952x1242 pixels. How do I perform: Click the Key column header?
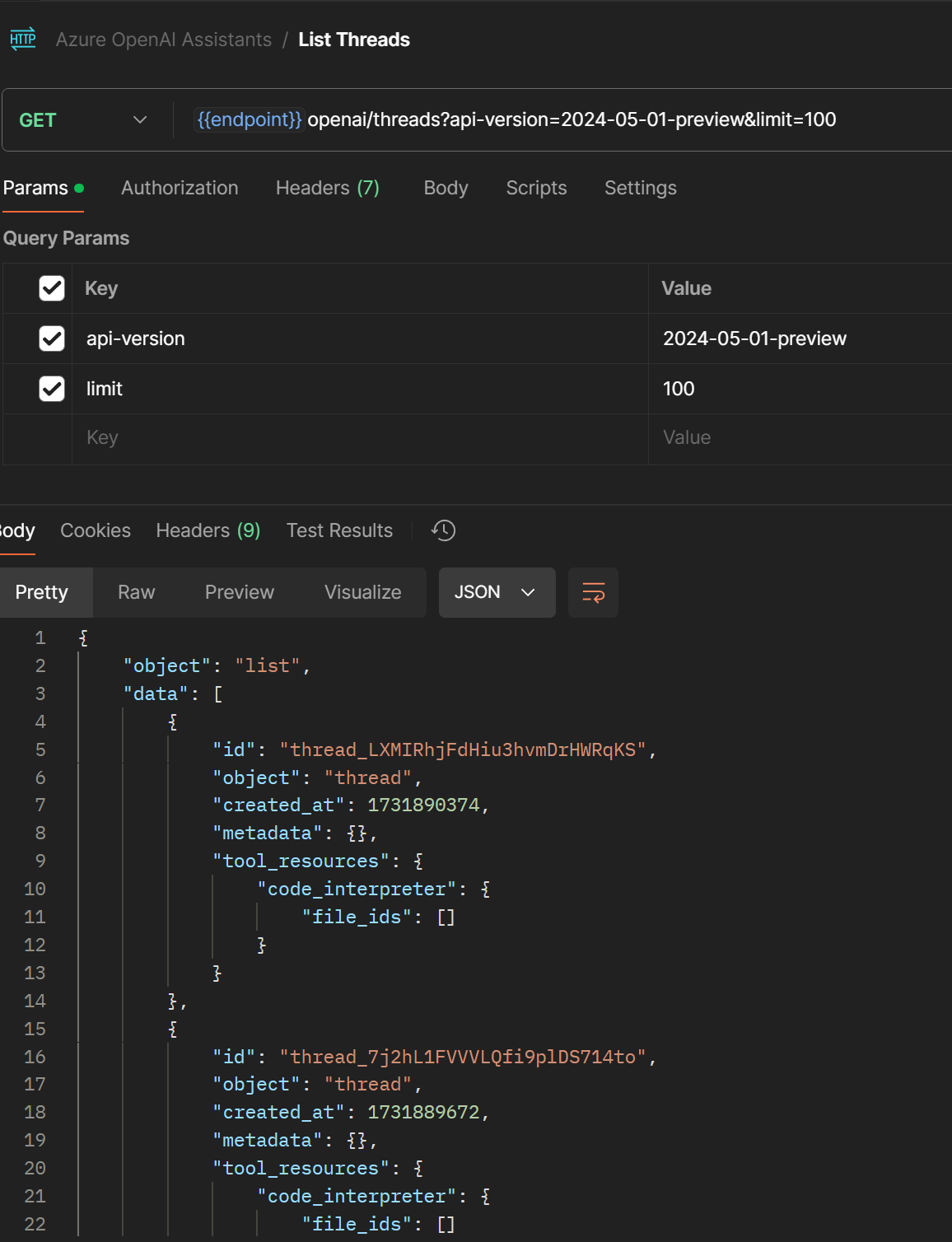pos(101,288)
